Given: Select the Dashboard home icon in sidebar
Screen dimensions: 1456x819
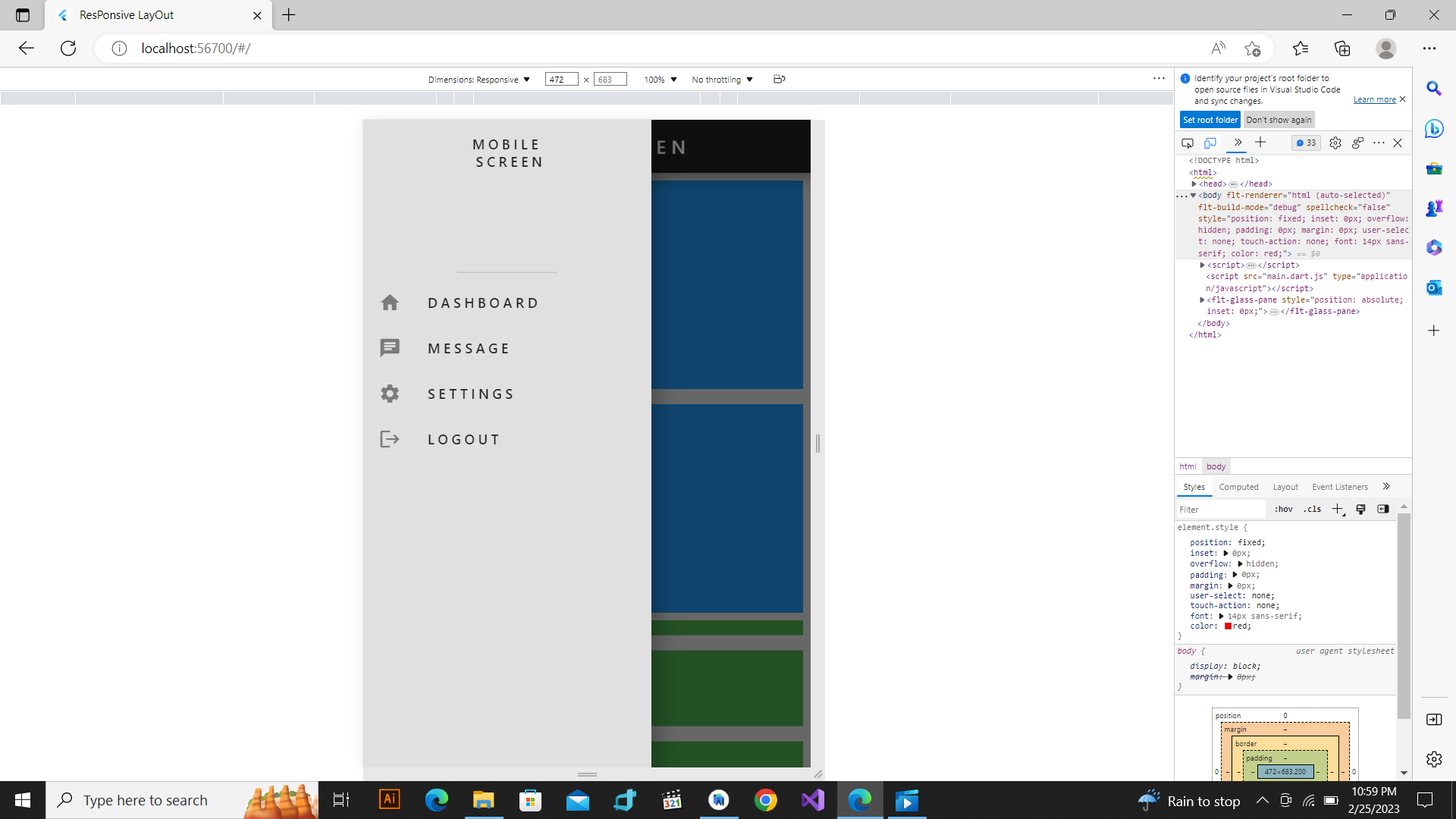Looking at the screenshot, I should 390,302.
